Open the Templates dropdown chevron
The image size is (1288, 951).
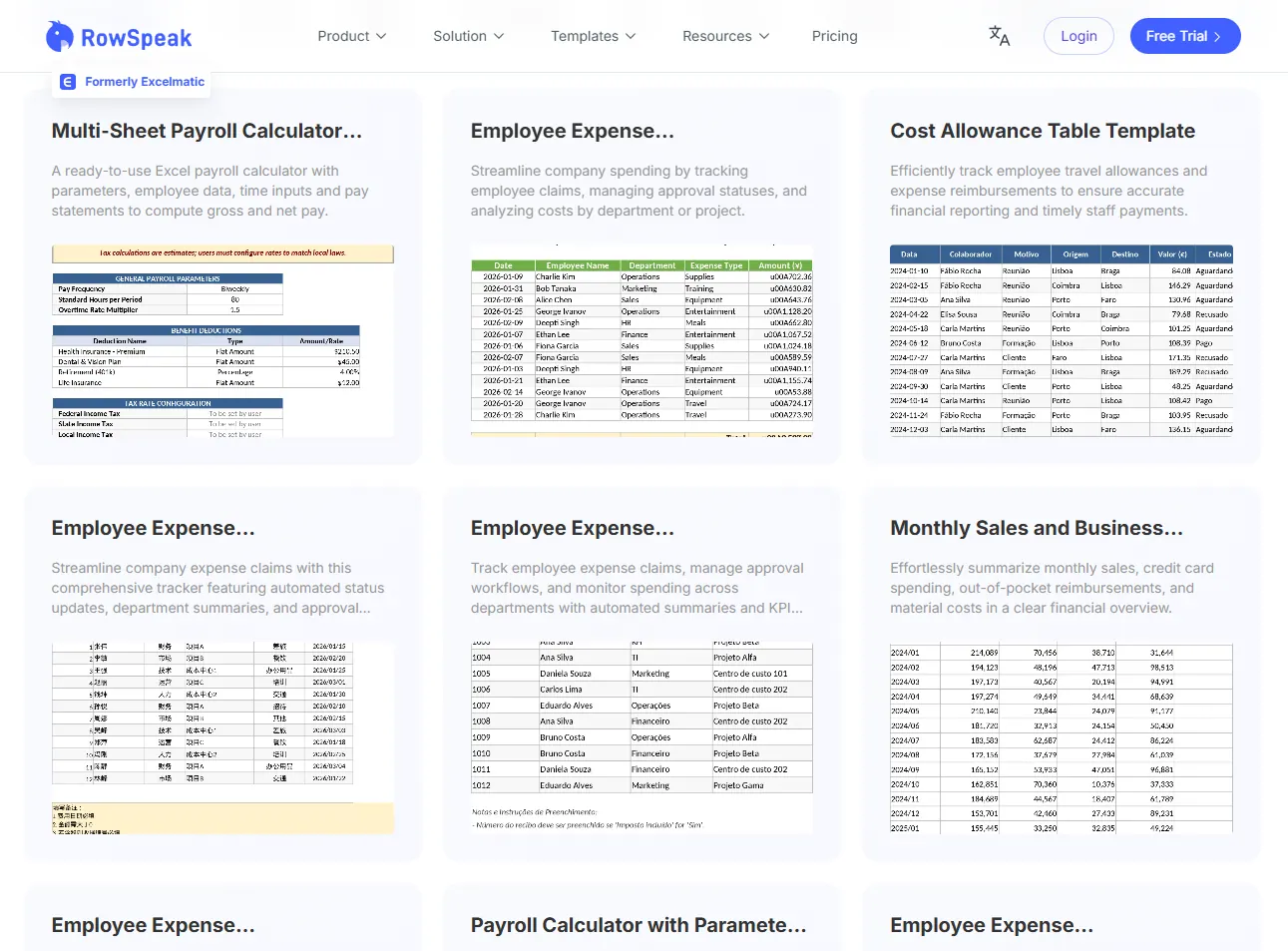pos(631,36)
